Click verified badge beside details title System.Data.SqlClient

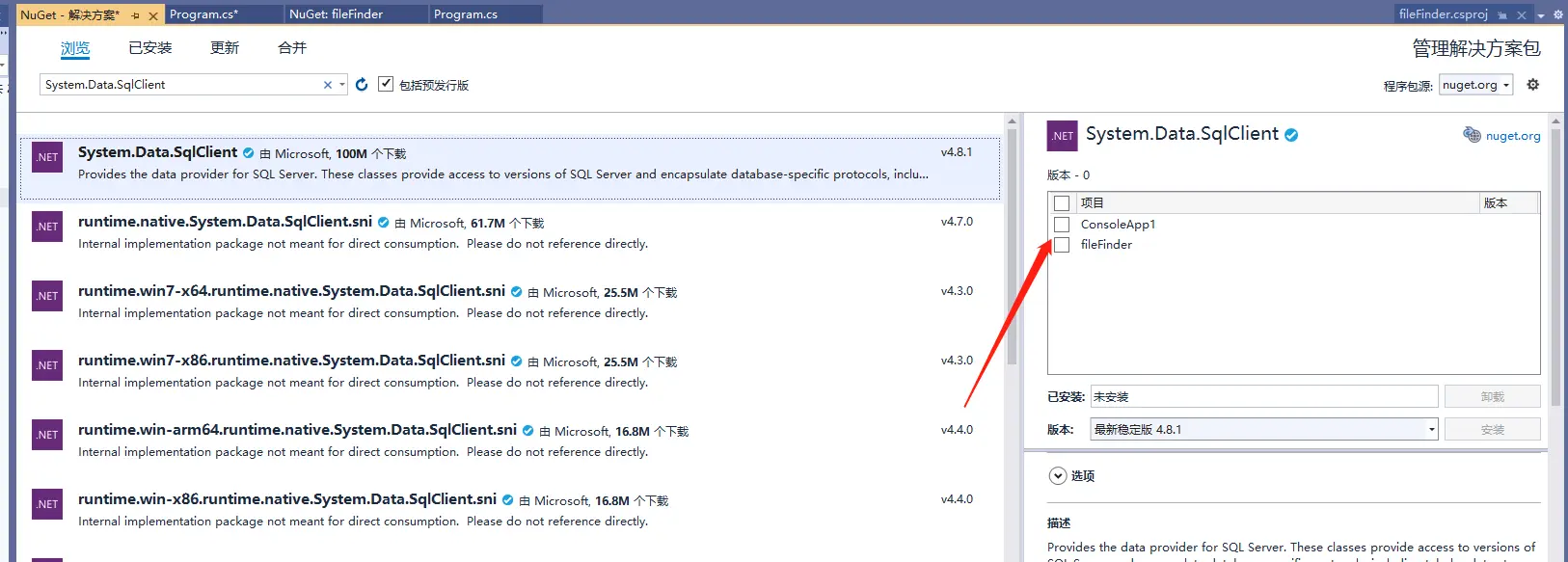point(1291,135)
